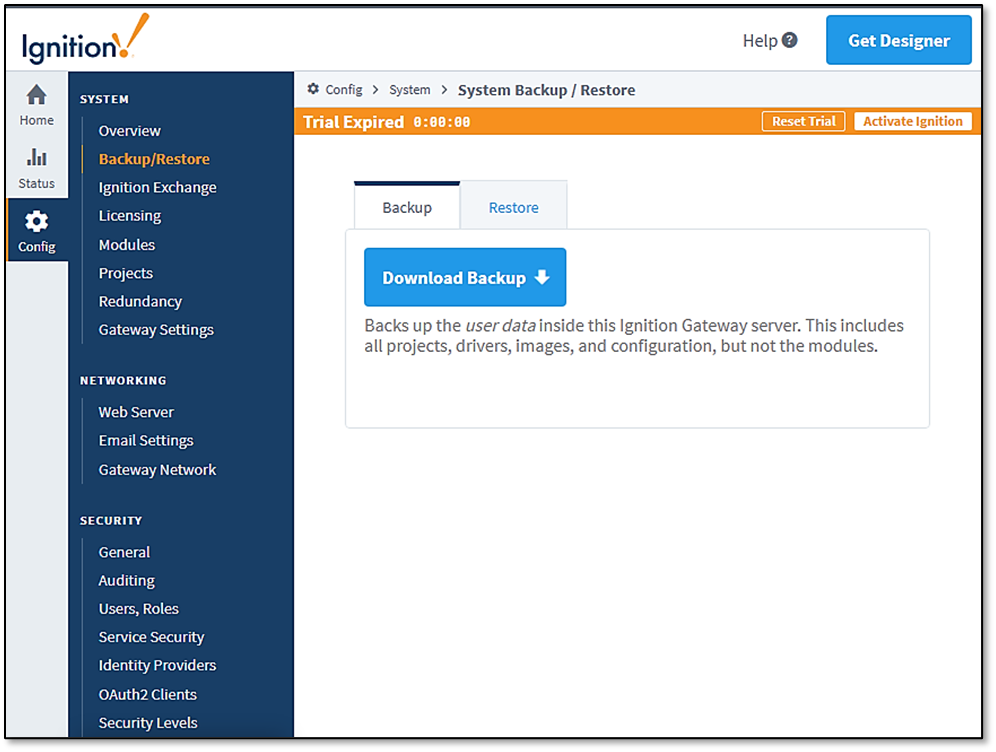Click the Help question mark icon
This screenshot has width=996, height=752.
tap(790, 40)
